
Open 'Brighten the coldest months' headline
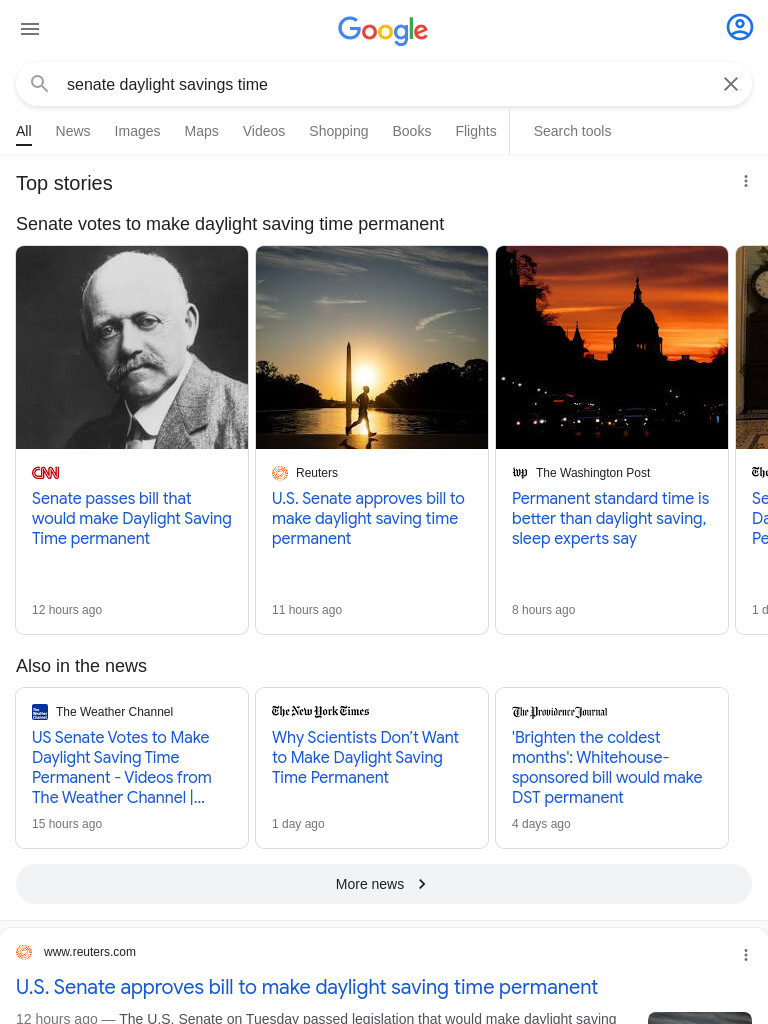coord(607,767)
